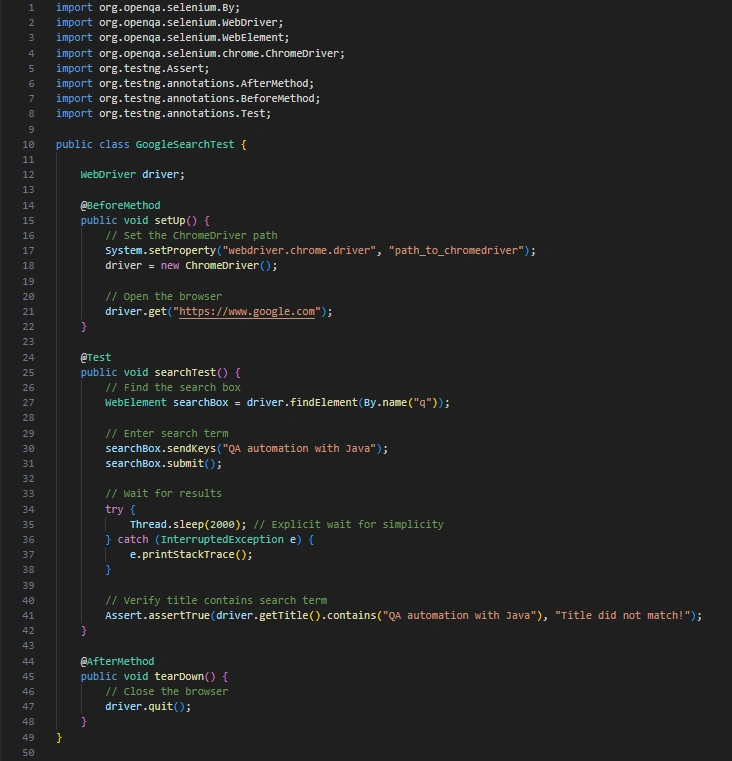Click the comment '// Set the ChromeDriver path'

pyautogui.click(x=191, y=236)
